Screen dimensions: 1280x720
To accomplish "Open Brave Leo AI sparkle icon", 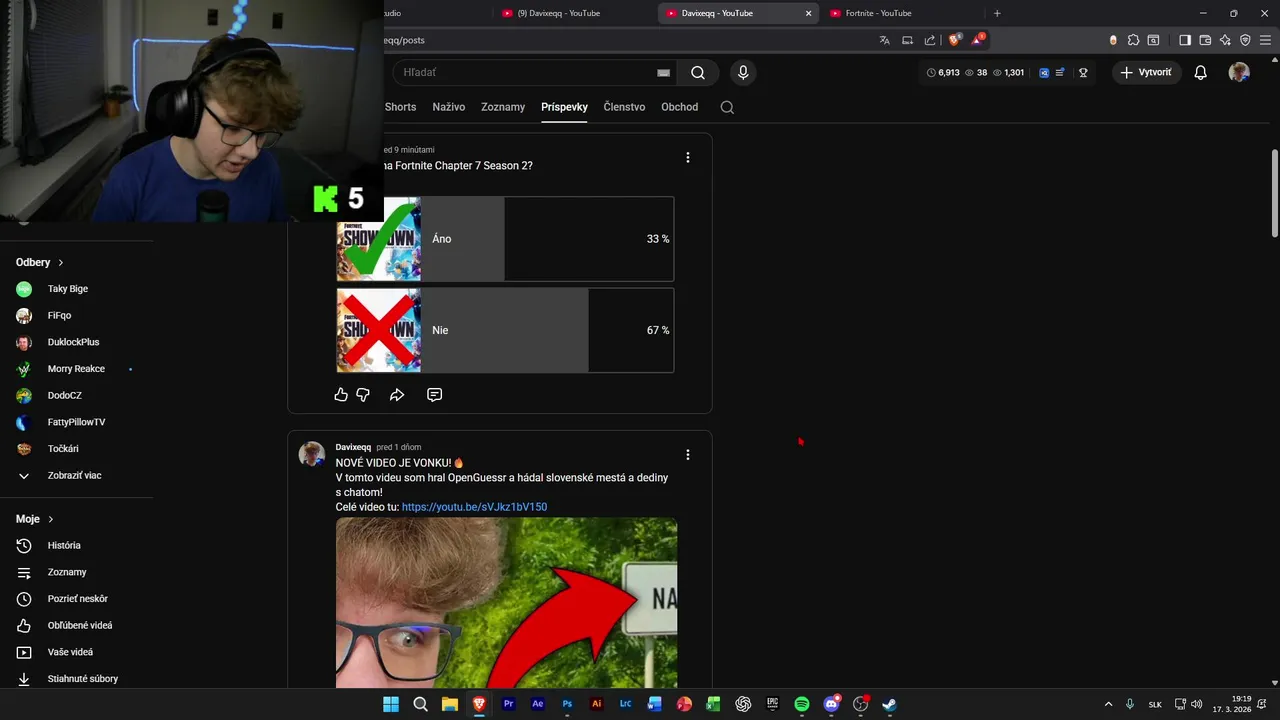I will (x=1225, y=40).
